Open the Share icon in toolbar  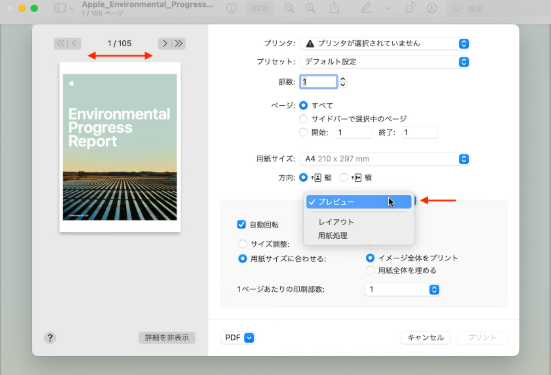334,8
